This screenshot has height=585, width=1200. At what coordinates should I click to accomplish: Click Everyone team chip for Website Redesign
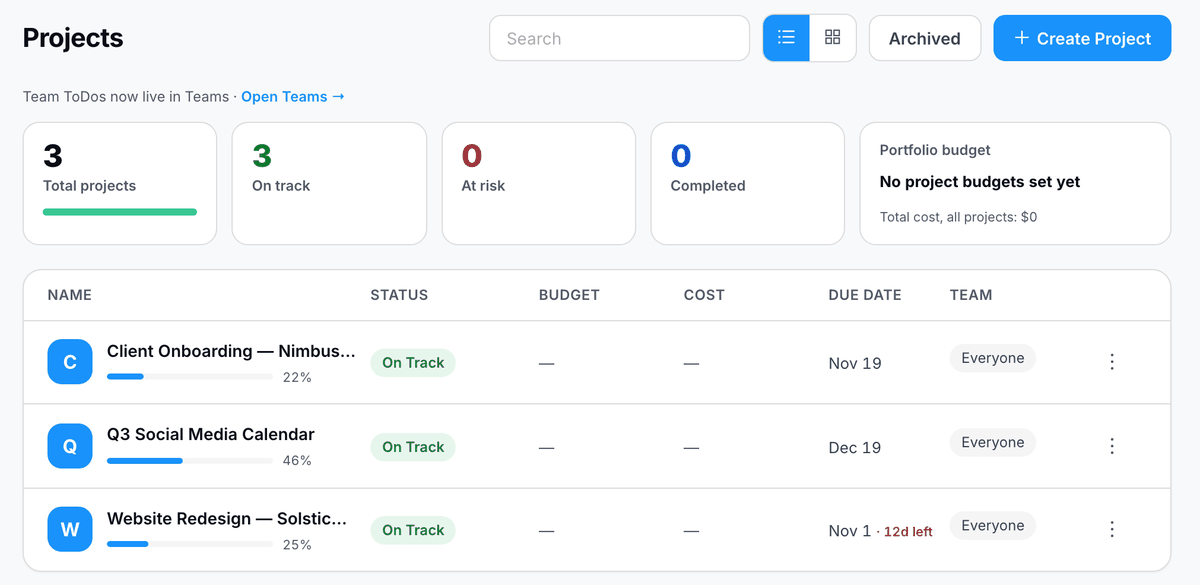click(993, 525)
